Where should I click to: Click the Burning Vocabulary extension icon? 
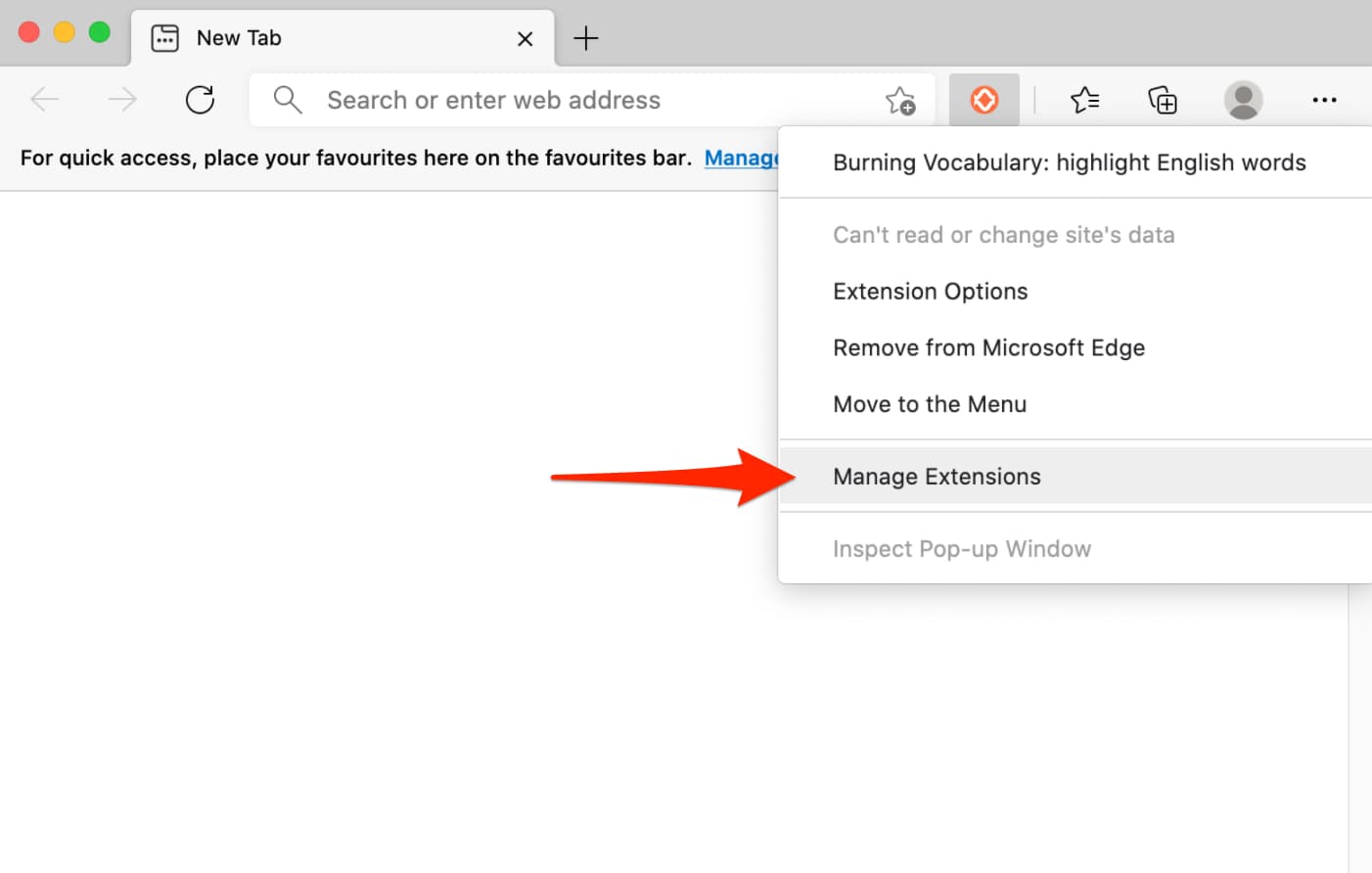[x=983, y=100]
